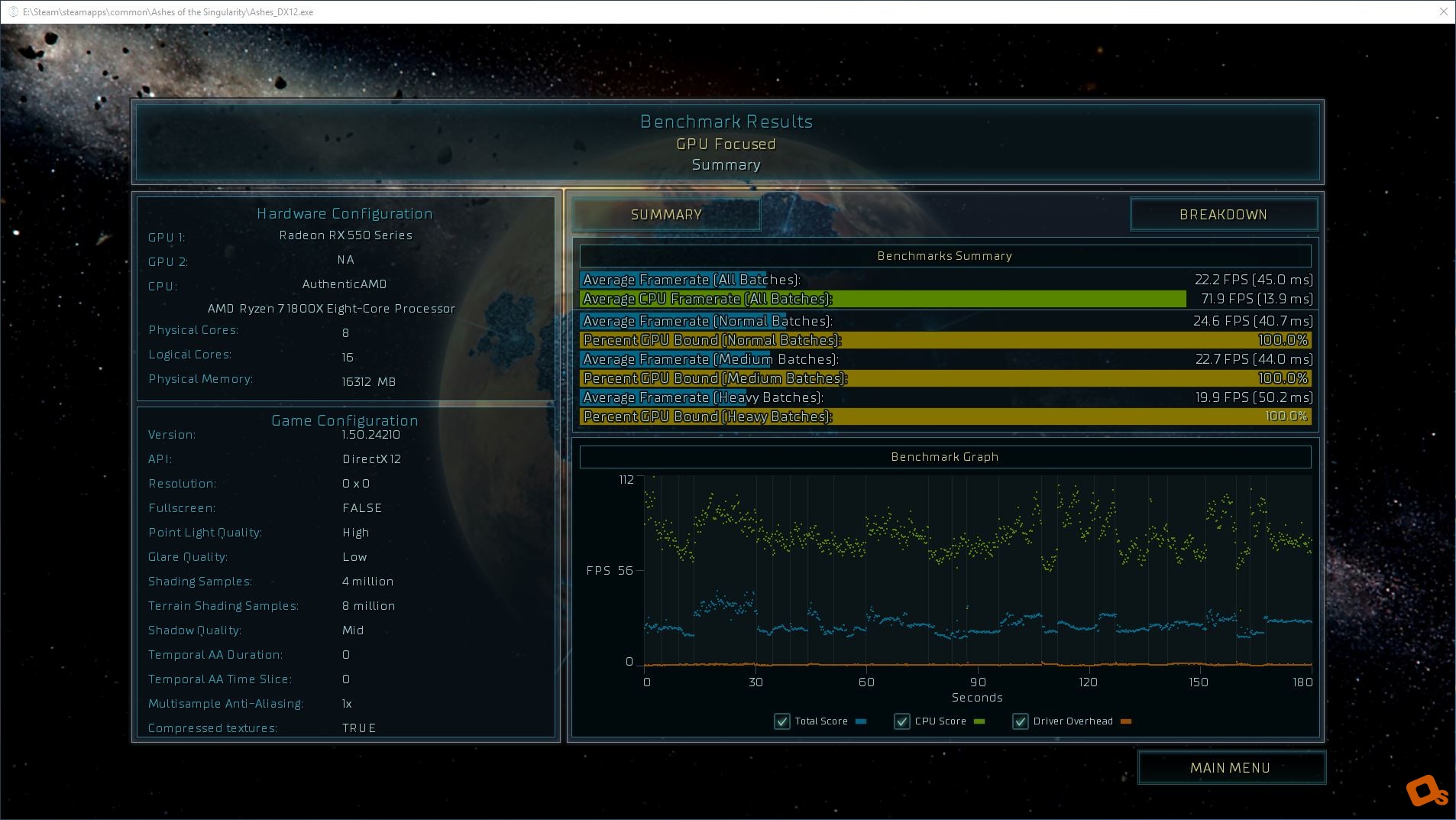
Task: Click the Seconds axis label on graph
Action: tap(977, 698)
